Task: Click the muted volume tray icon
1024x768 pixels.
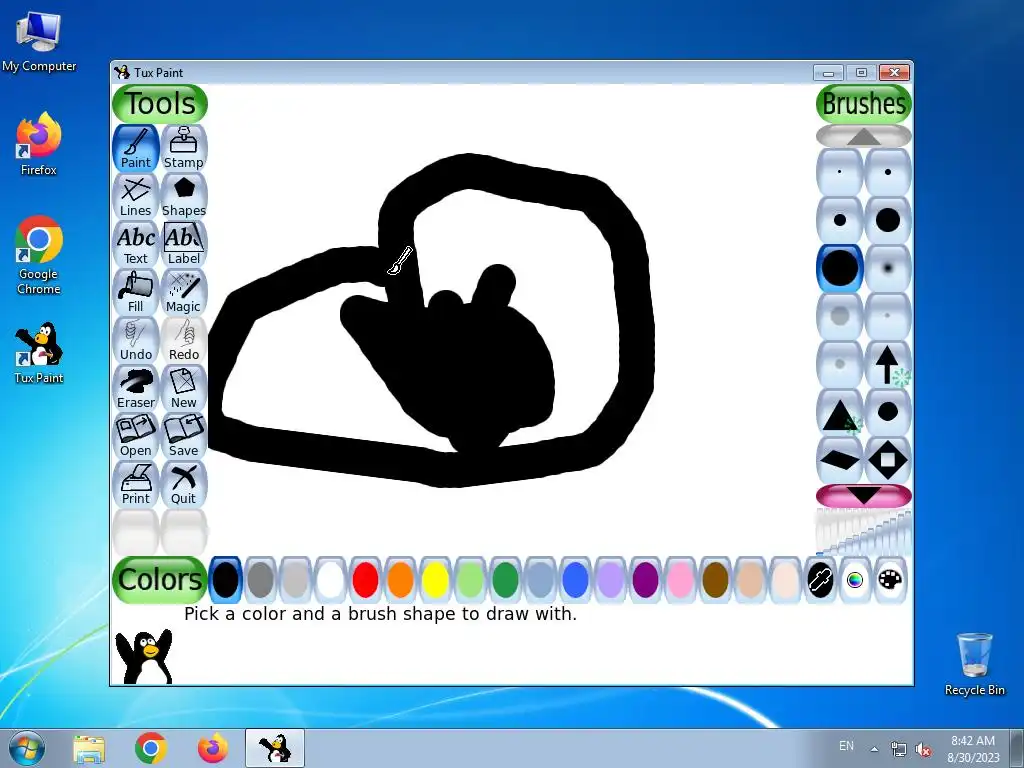Action: (923, 749)
